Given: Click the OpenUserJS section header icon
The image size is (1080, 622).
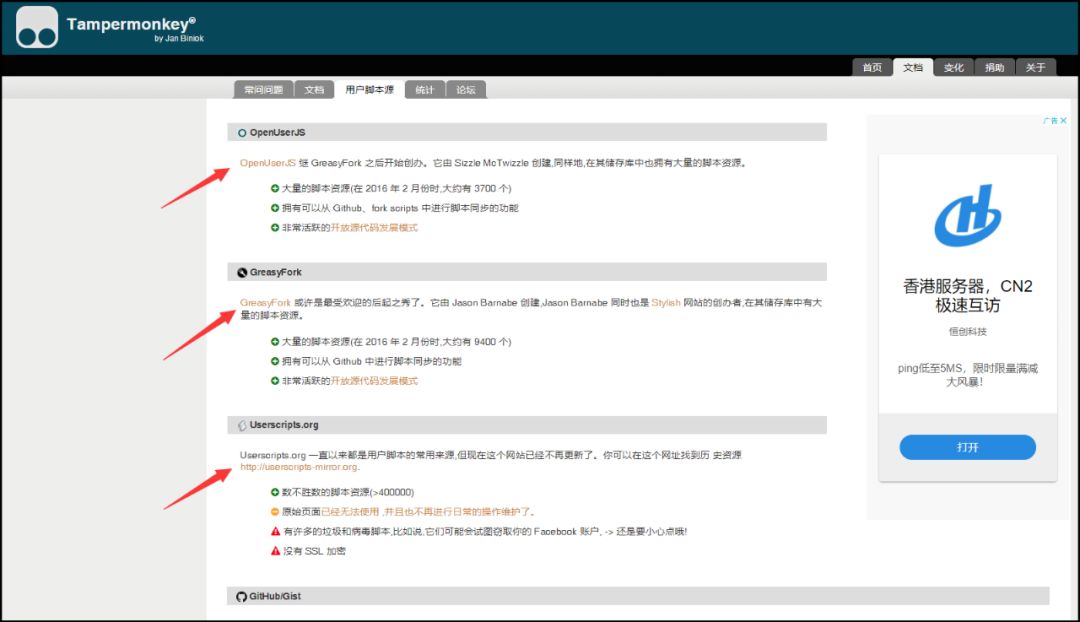Looking at the screenshot, I should click(x=242, y=133).
